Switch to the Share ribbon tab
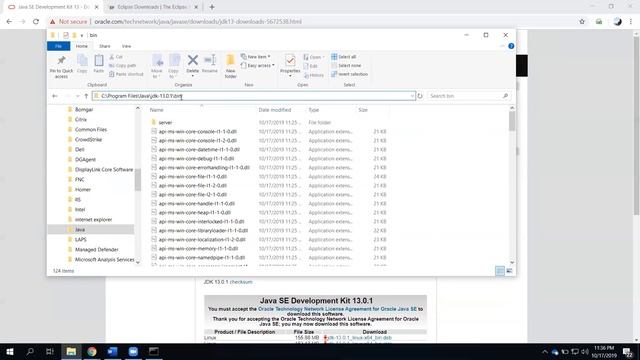This screenshot has height=360, width=640. pos(104,46)
